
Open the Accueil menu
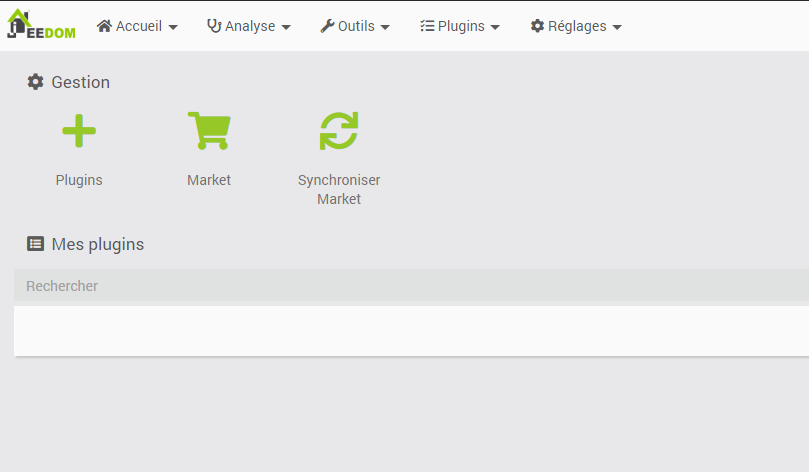tap(137, 26)
